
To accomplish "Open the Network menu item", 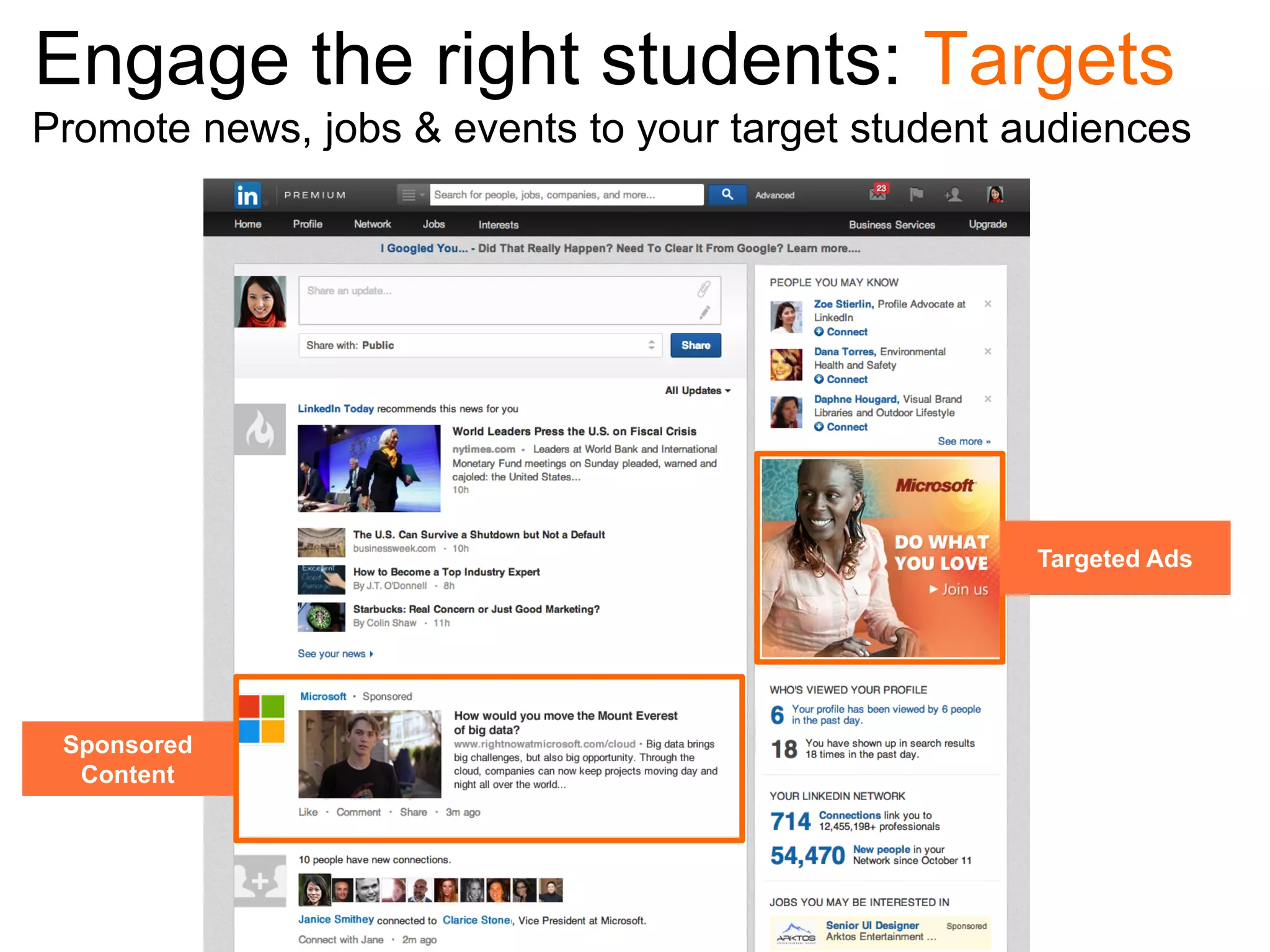I will 372,224.
